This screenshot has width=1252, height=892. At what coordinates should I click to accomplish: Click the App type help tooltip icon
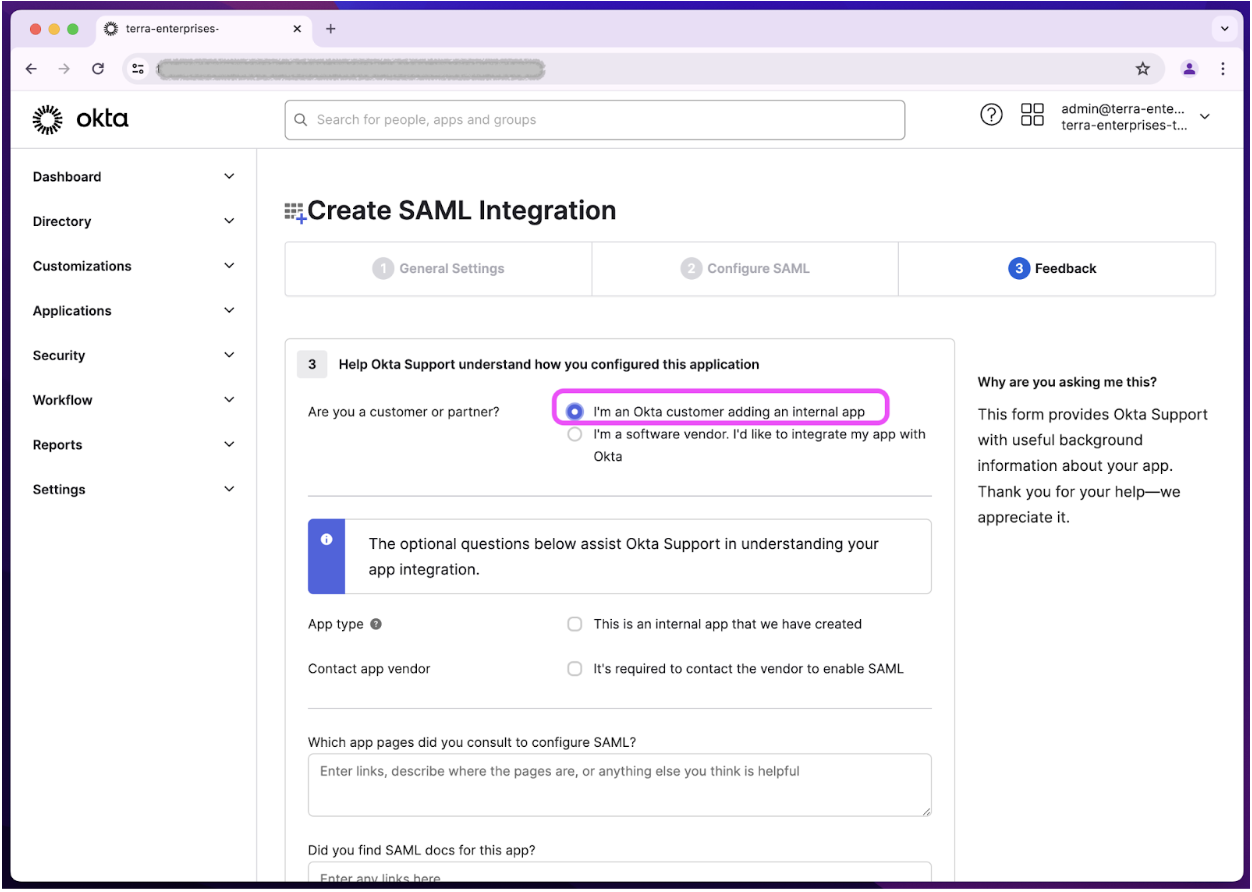(x=376, y=624)
